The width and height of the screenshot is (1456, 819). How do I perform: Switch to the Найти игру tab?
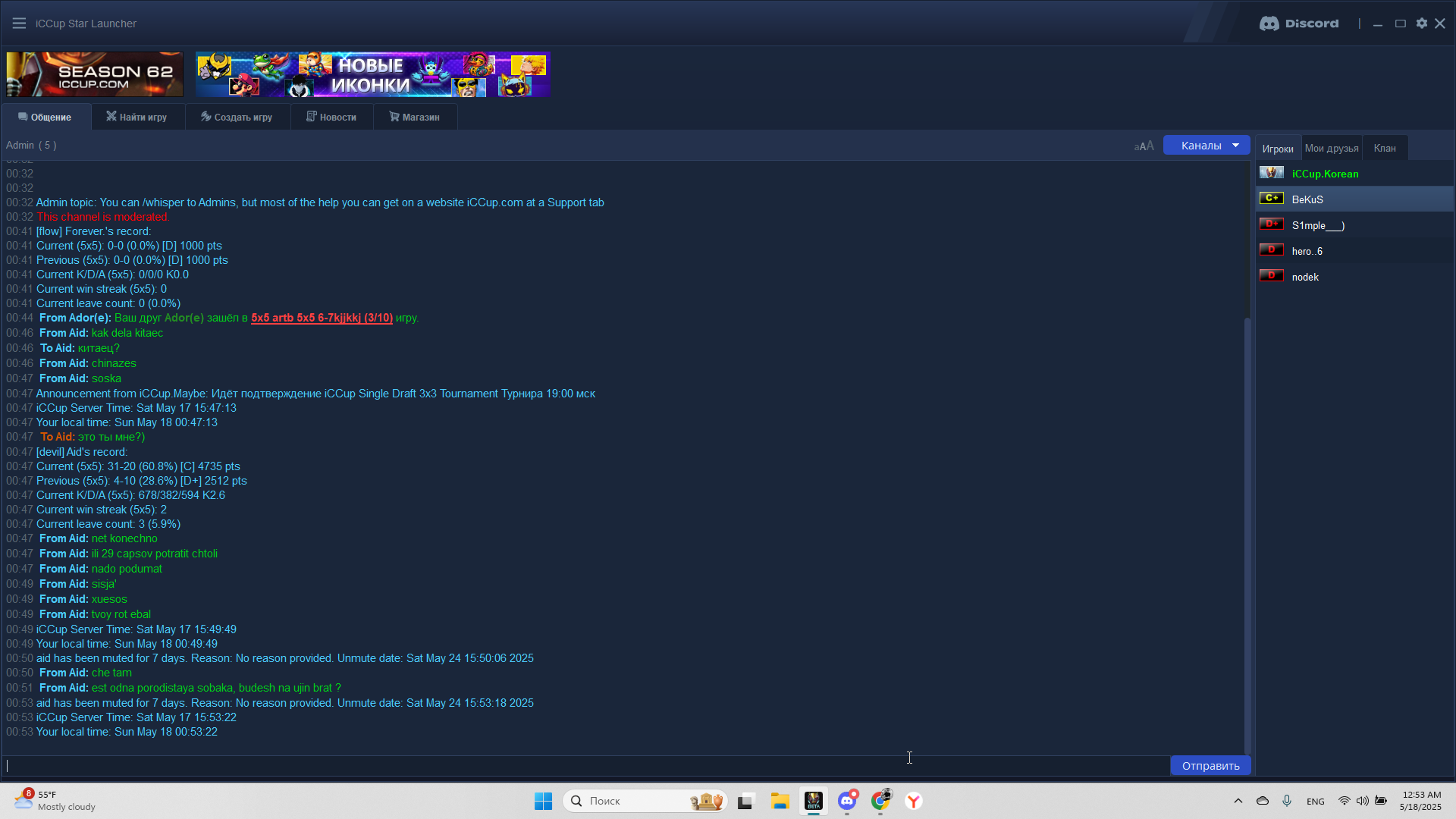(137, 117)
